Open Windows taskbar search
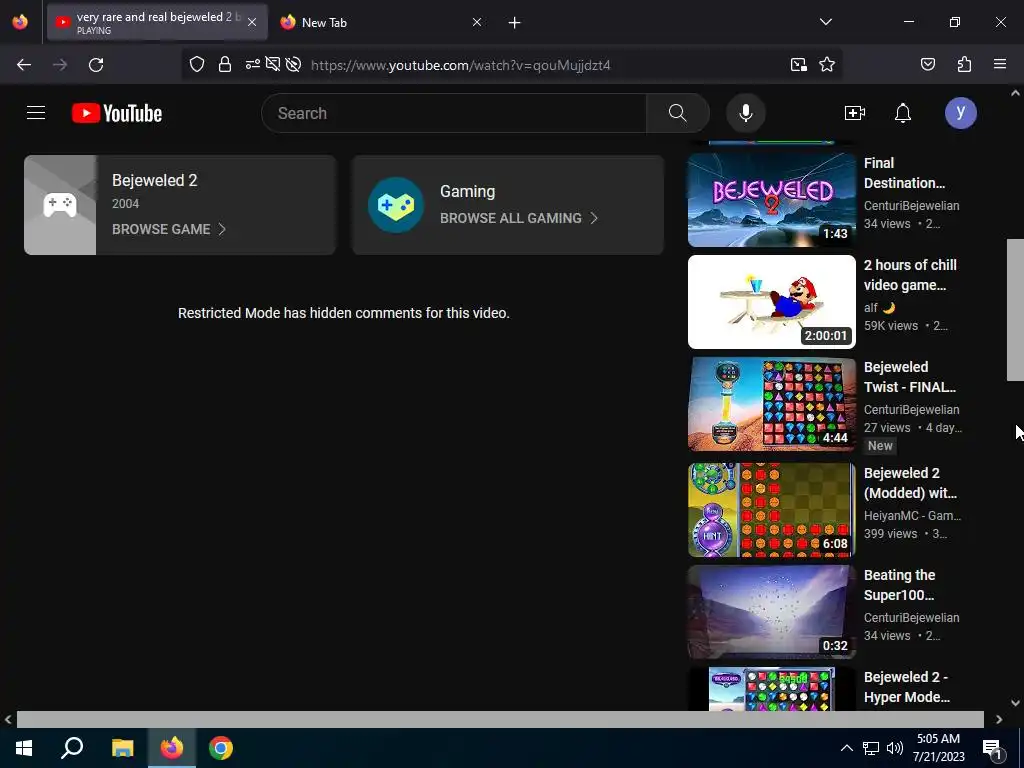This screenshot has height=768, width=1024. point(72,748)
